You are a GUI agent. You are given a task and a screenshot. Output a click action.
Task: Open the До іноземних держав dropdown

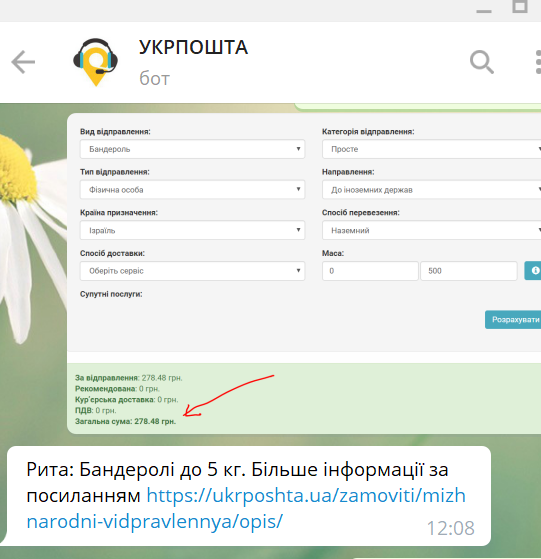tap(432, 190)
